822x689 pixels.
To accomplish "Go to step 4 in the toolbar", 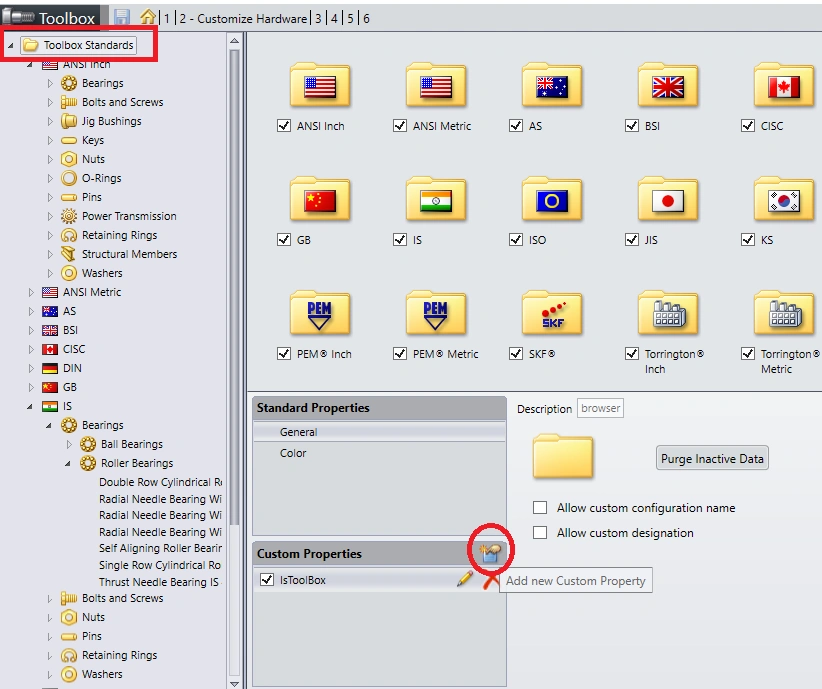I will click(334, 18).
